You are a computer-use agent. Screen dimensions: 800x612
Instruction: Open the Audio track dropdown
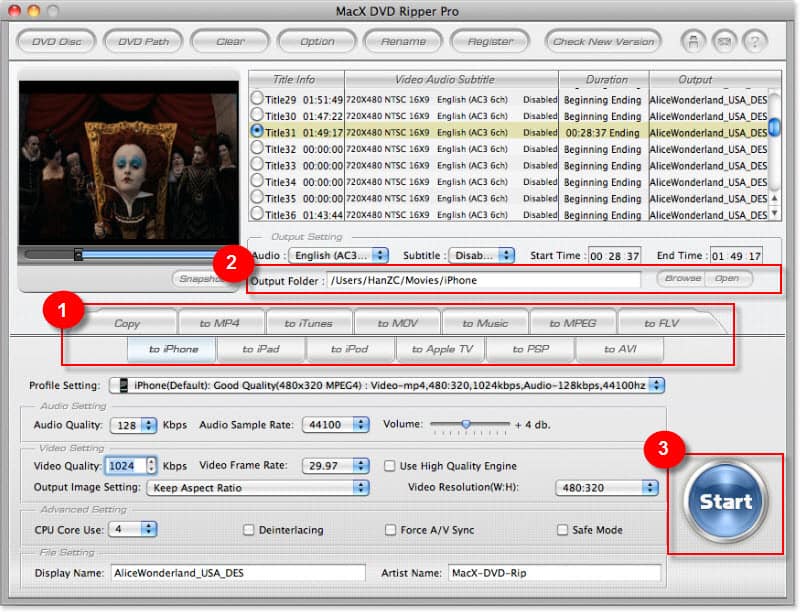339,255
